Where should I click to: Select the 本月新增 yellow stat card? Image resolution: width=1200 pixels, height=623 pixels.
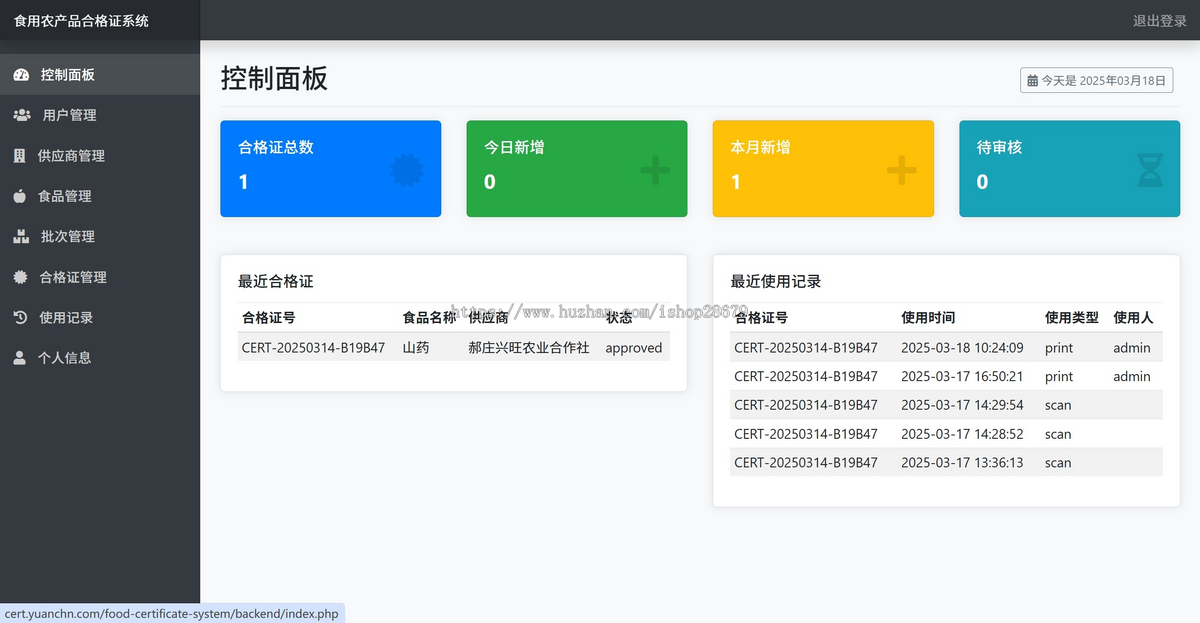[823, 169]
